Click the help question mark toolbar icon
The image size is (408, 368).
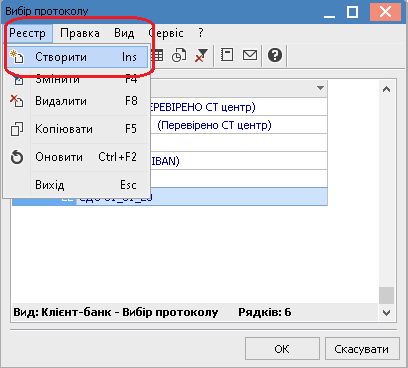[275, 55]
